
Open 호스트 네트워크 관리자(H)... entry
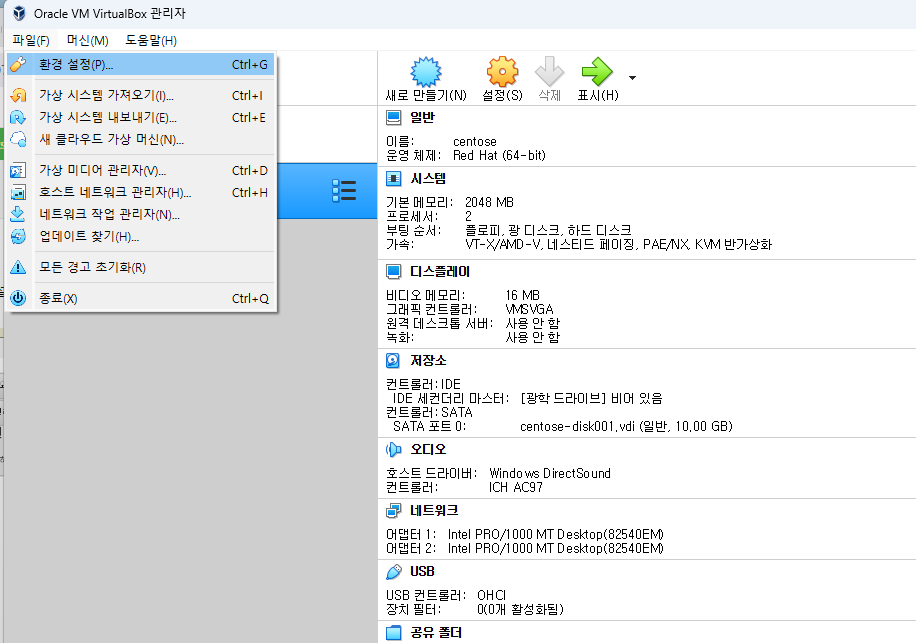tap(141, 192)
